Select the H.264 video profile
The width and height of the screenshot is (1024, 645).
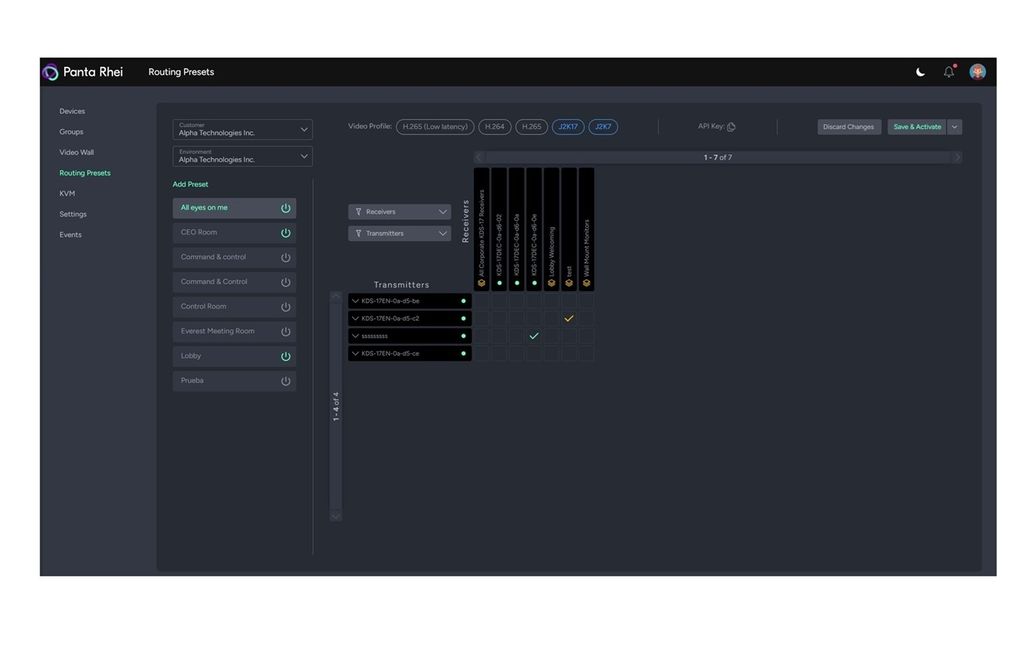[x=495, y=127]
